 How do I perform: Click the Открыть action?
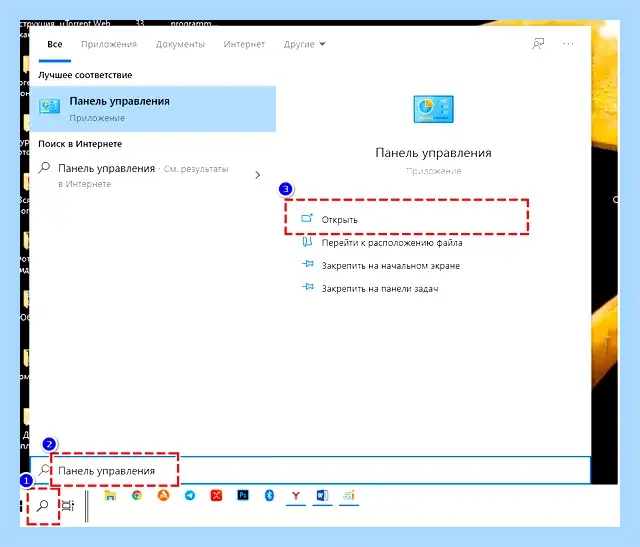click(340, 220)
